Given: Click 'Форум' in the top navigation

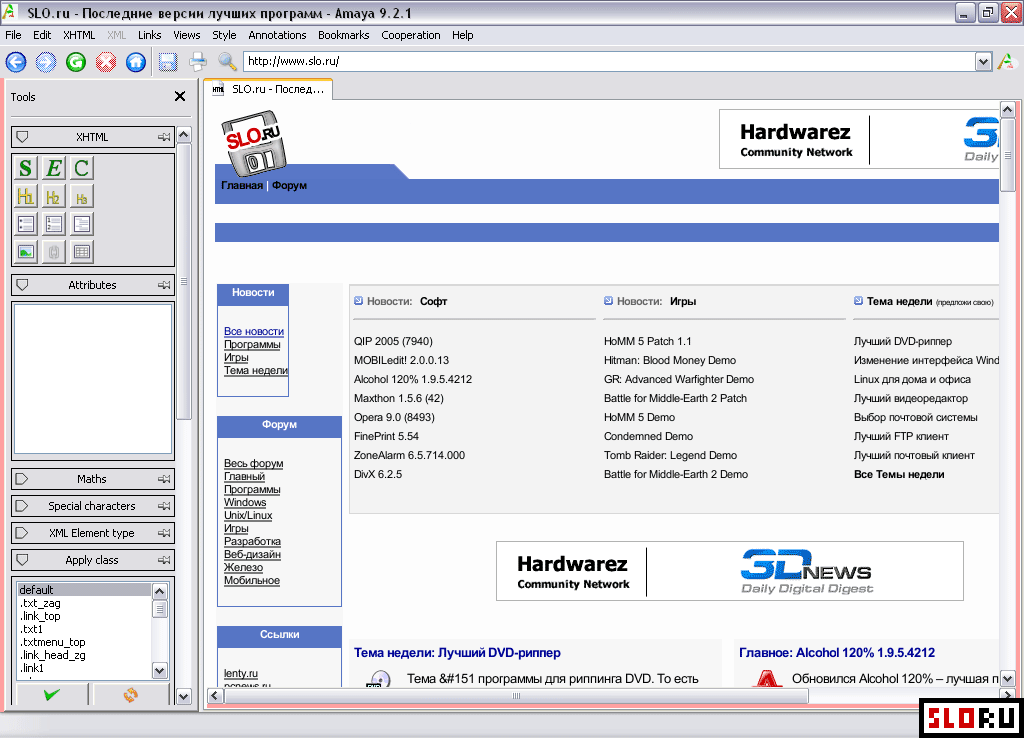Looking at the screenshot, I should [x=289, y=185].
